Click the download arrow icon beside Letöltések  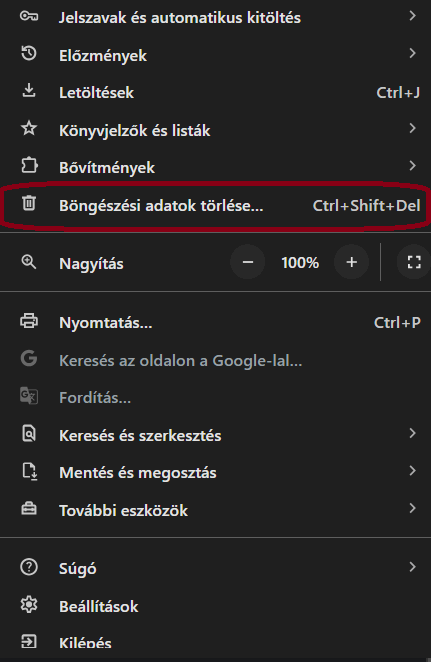coord(29,91)
